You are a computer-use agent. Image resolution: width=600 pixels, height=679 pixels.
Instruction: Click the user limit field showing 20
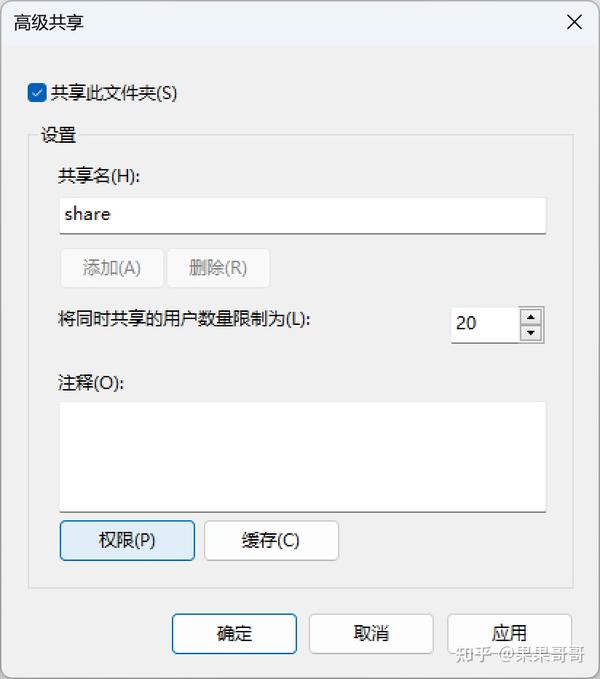pyautogui.click(x=484, y=325)
